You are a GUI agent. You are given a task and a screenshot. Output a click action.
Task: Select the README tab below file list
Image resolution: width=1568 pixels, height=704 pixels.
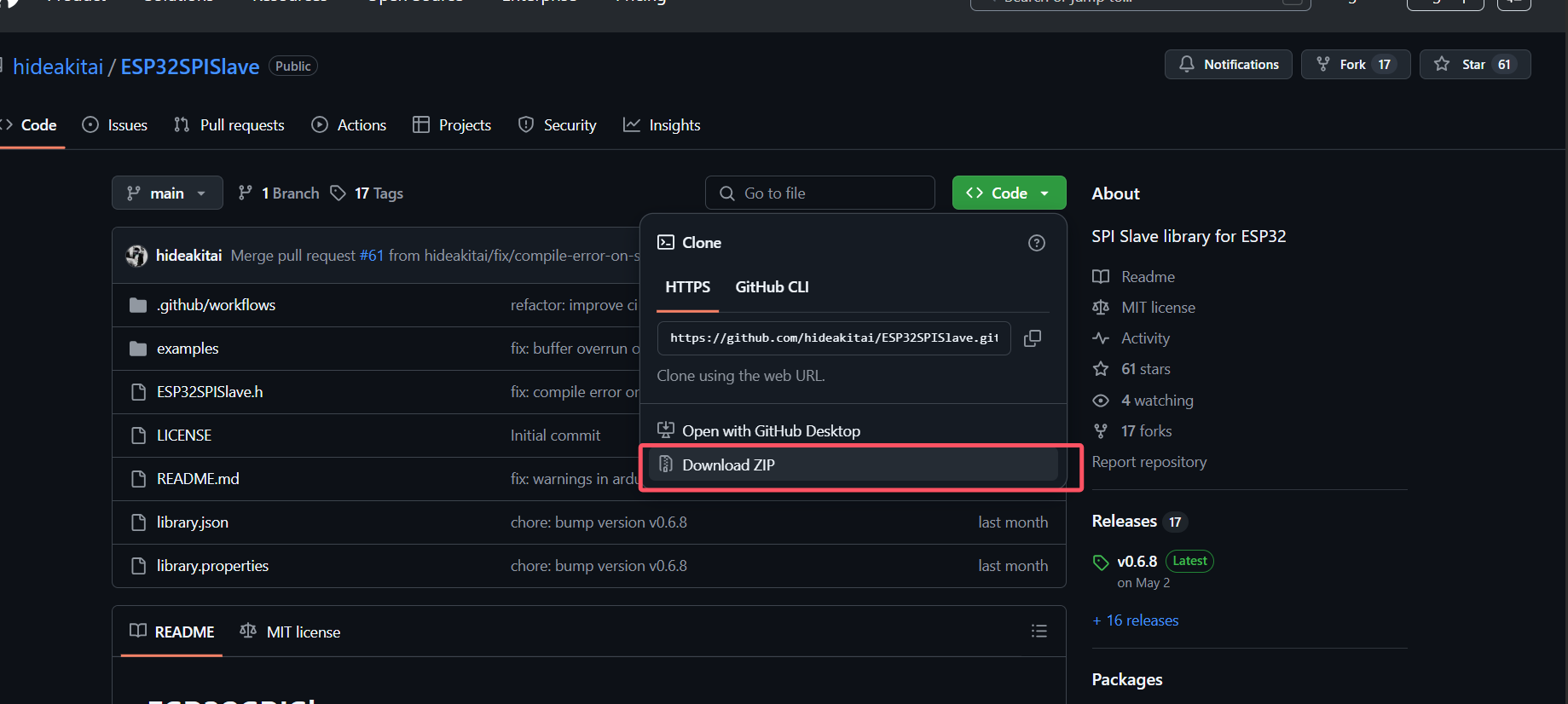tap(172, 632)
